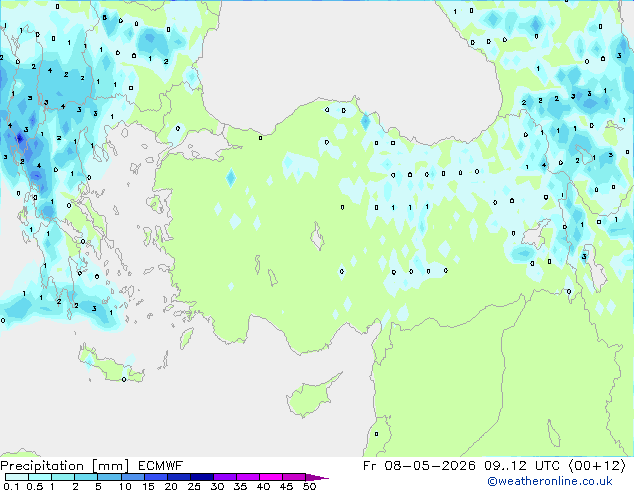Select the legend value "45"
Screen dimensions: 634x490
[x=286, y=486]
